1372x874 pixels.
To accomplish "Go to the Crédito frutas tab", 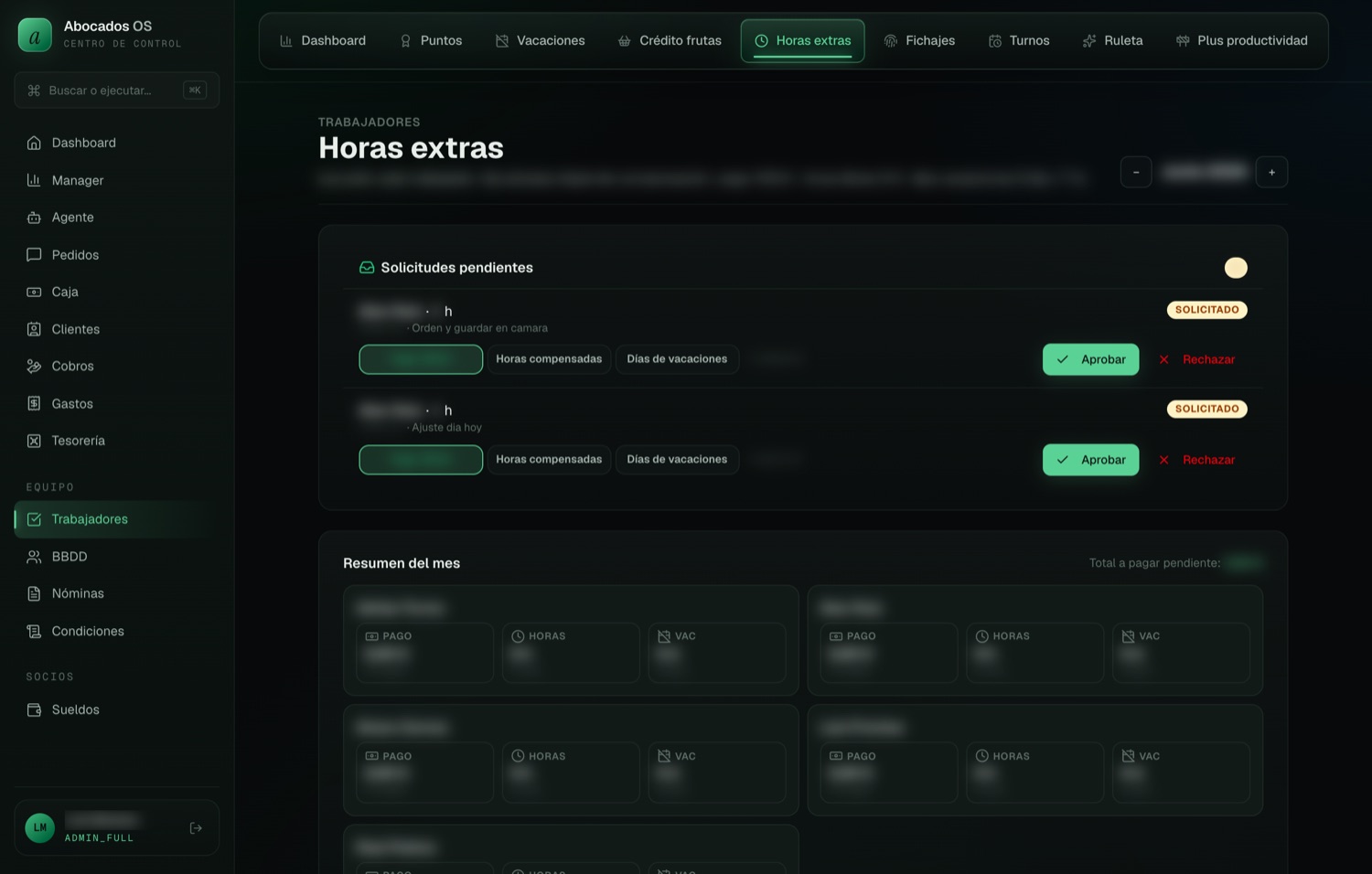I will coord(670,41).
